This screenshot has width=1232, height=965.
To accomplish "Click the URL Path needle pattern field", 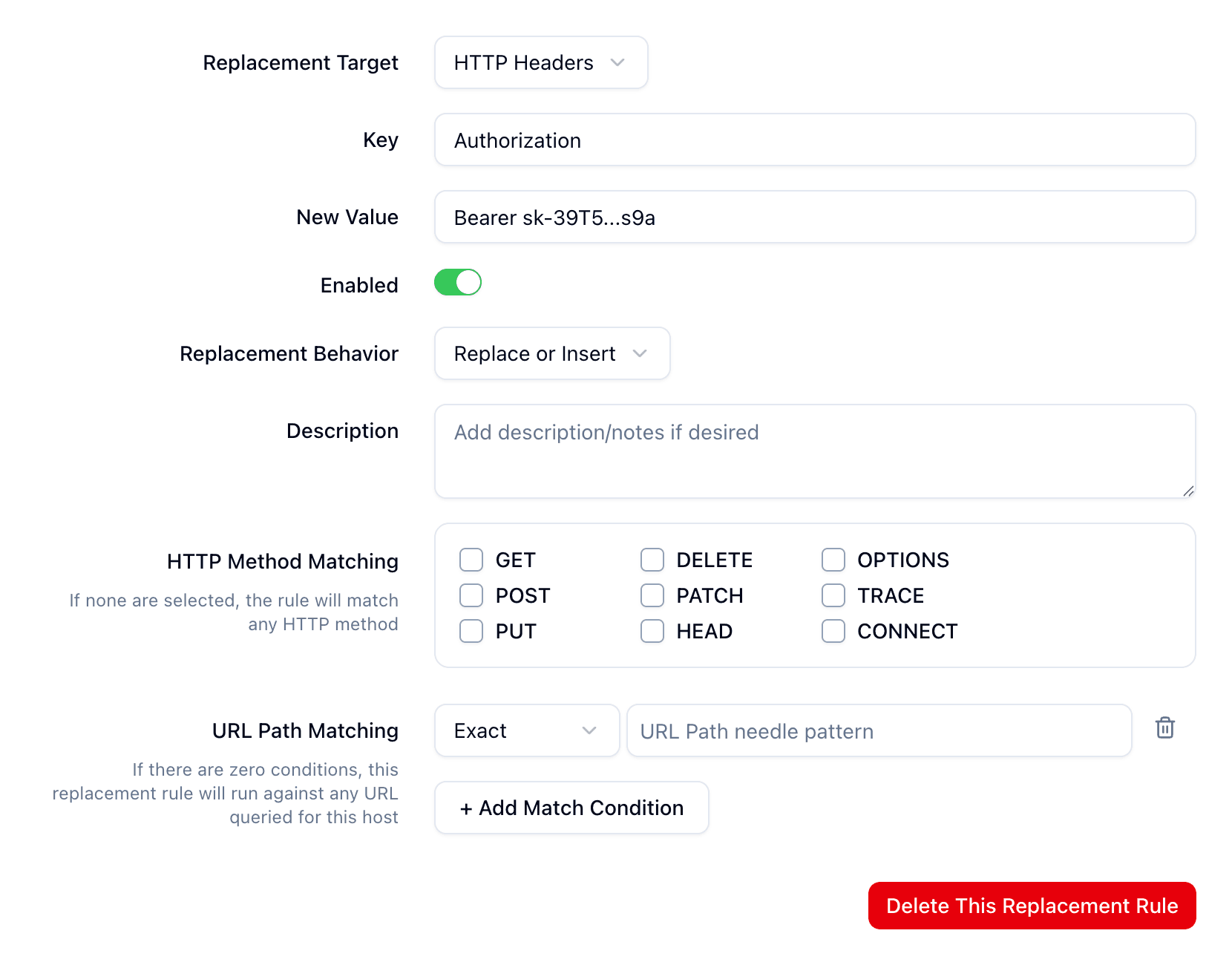I will (879, 730).
